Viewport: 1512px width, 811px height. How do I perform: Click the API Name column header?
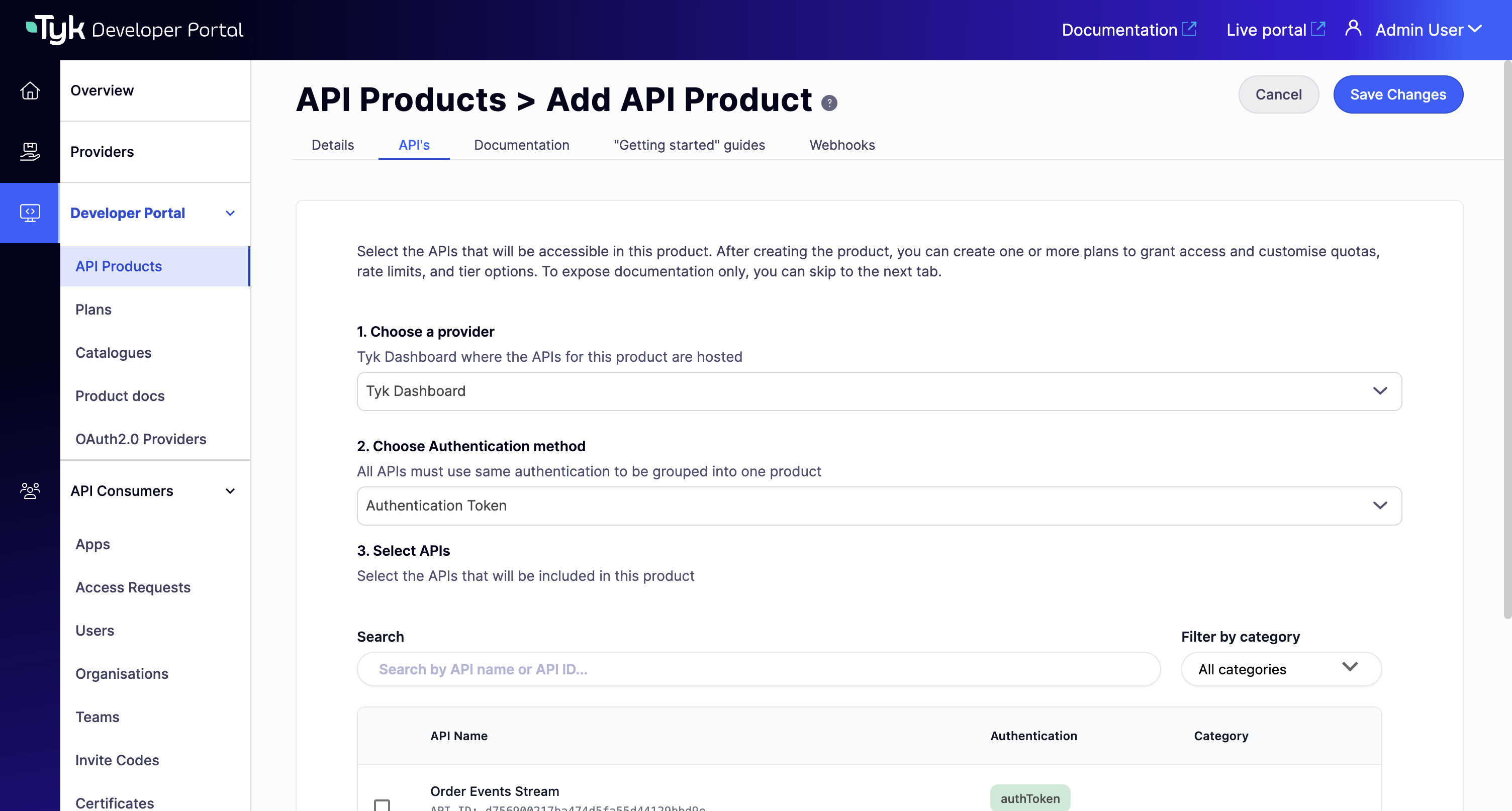click(458, 736)
